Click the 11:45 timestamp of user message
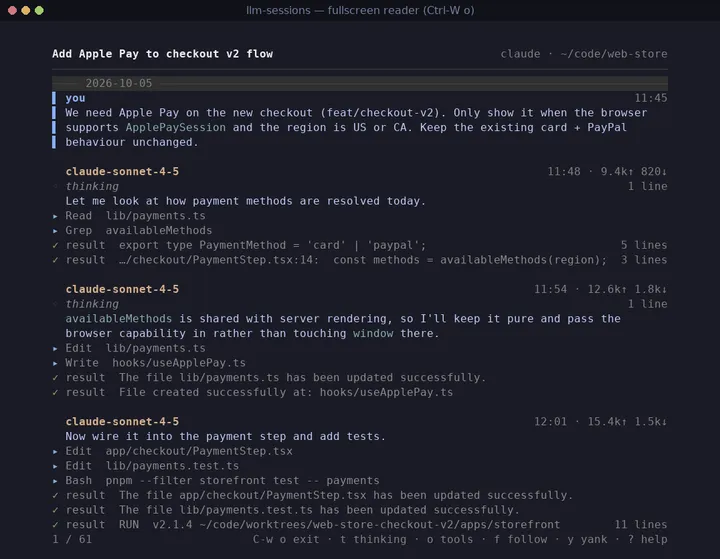The height and width of the screenshot is (559, 720). pyautogui.click(x=651, y=98)
